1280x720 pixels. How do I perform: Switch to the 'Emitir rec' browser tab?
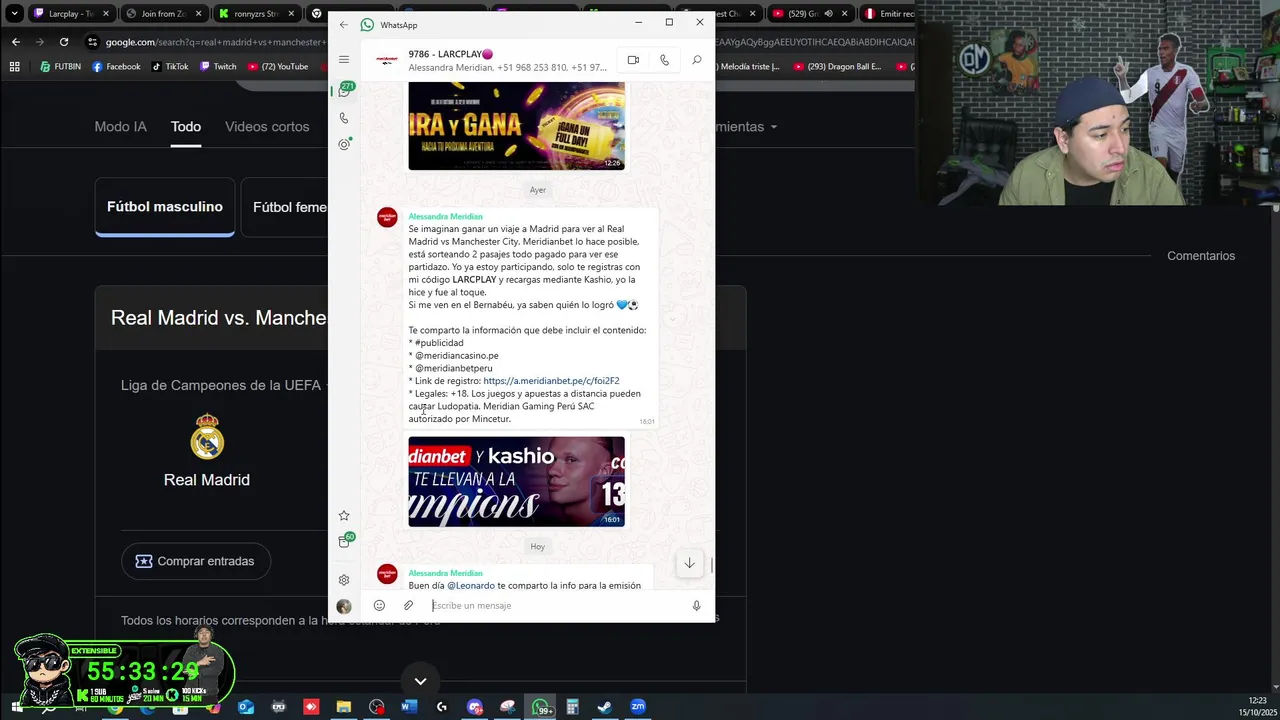click(x=888, y=14)
